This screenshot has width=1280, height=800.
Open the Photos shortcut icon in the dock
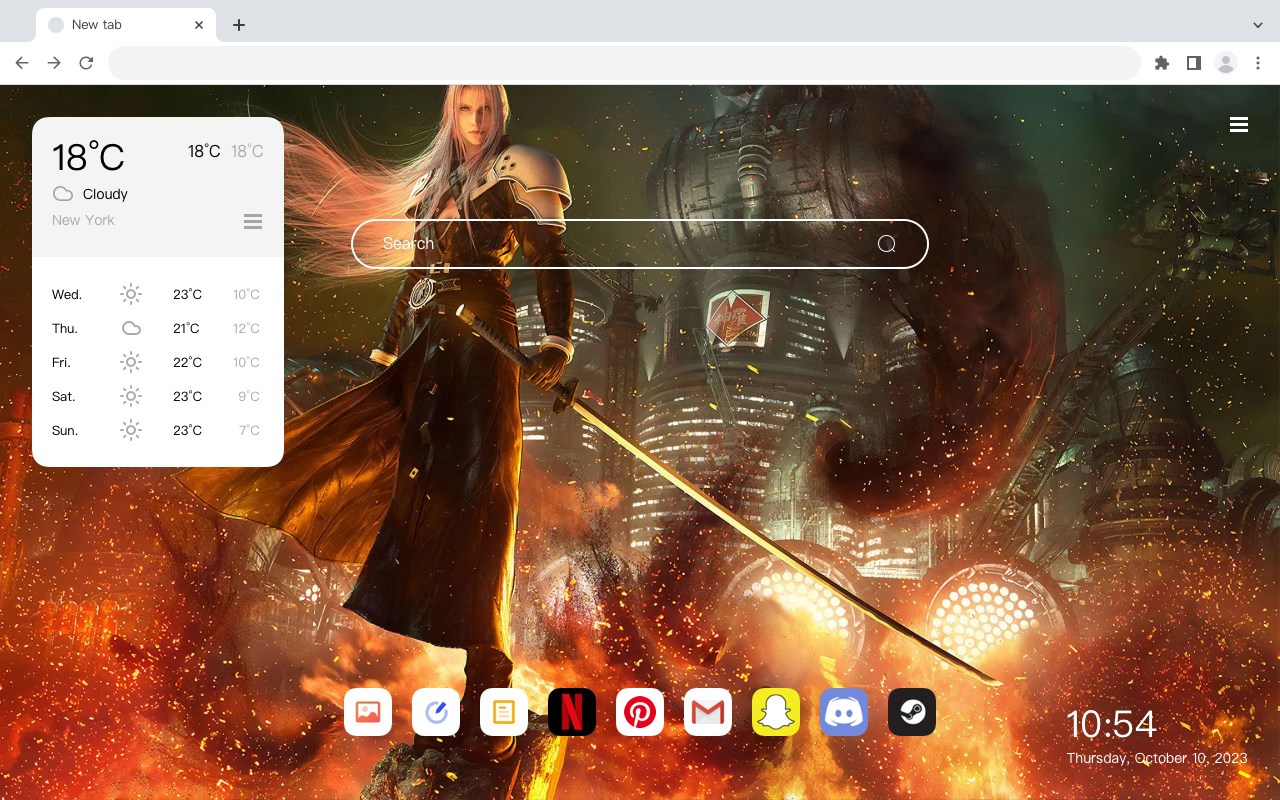point(368,712)
